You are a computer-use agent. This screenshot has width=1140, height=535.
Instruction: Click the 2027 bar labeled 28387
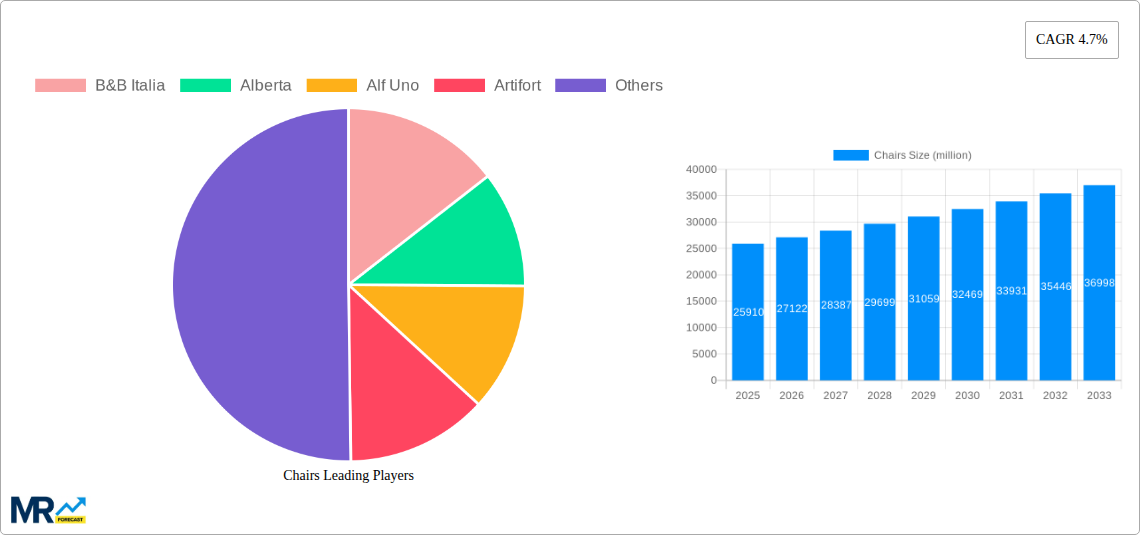[836, 305]
